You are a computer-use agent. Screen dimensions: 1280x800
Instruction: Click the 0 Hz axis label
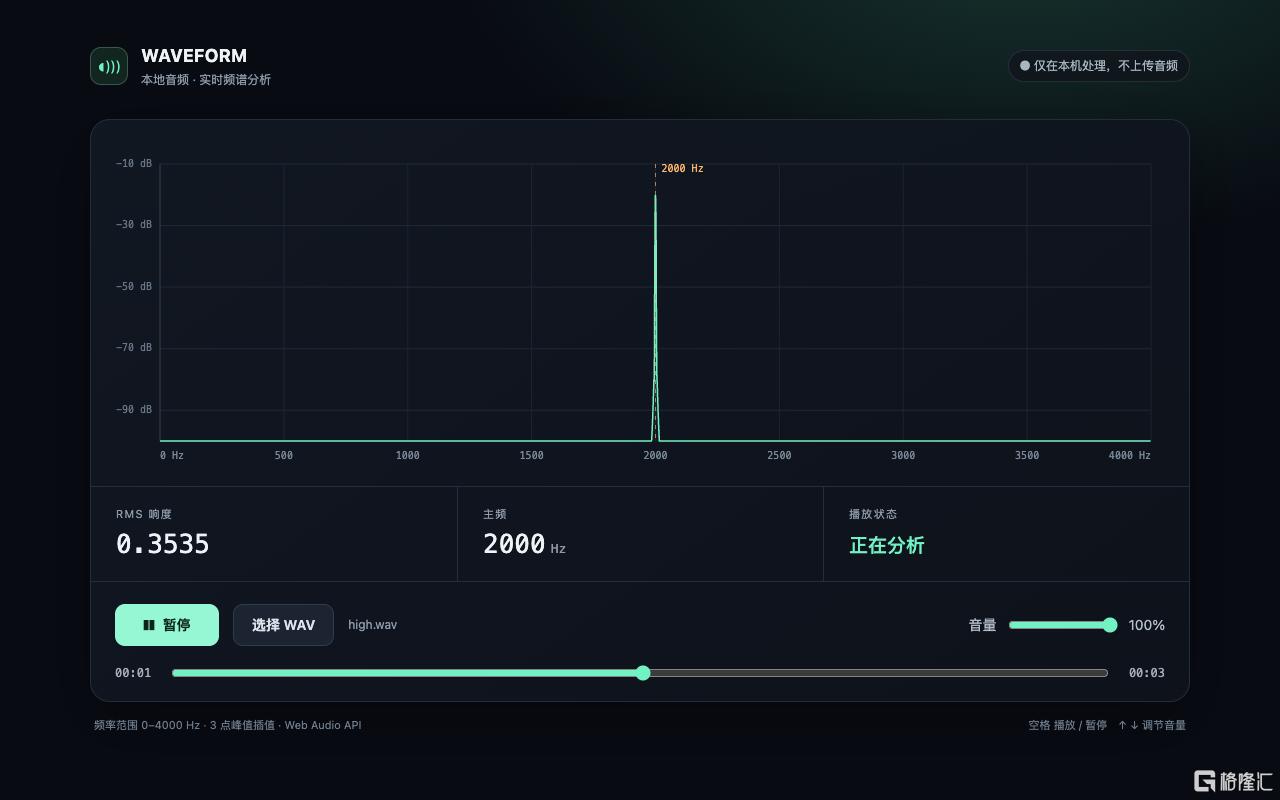click(172, 455)
